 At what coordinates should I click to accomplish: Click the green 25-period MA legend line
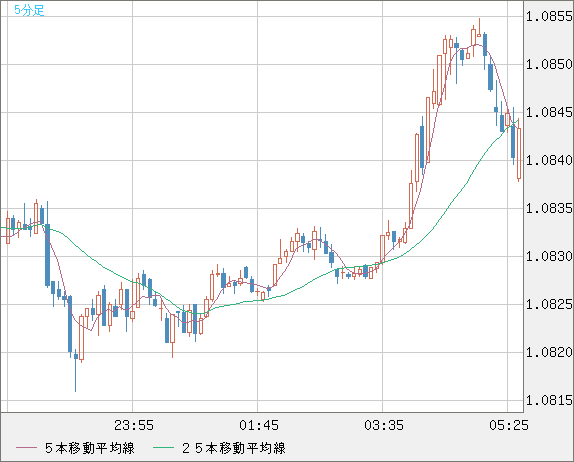[163, 448]
